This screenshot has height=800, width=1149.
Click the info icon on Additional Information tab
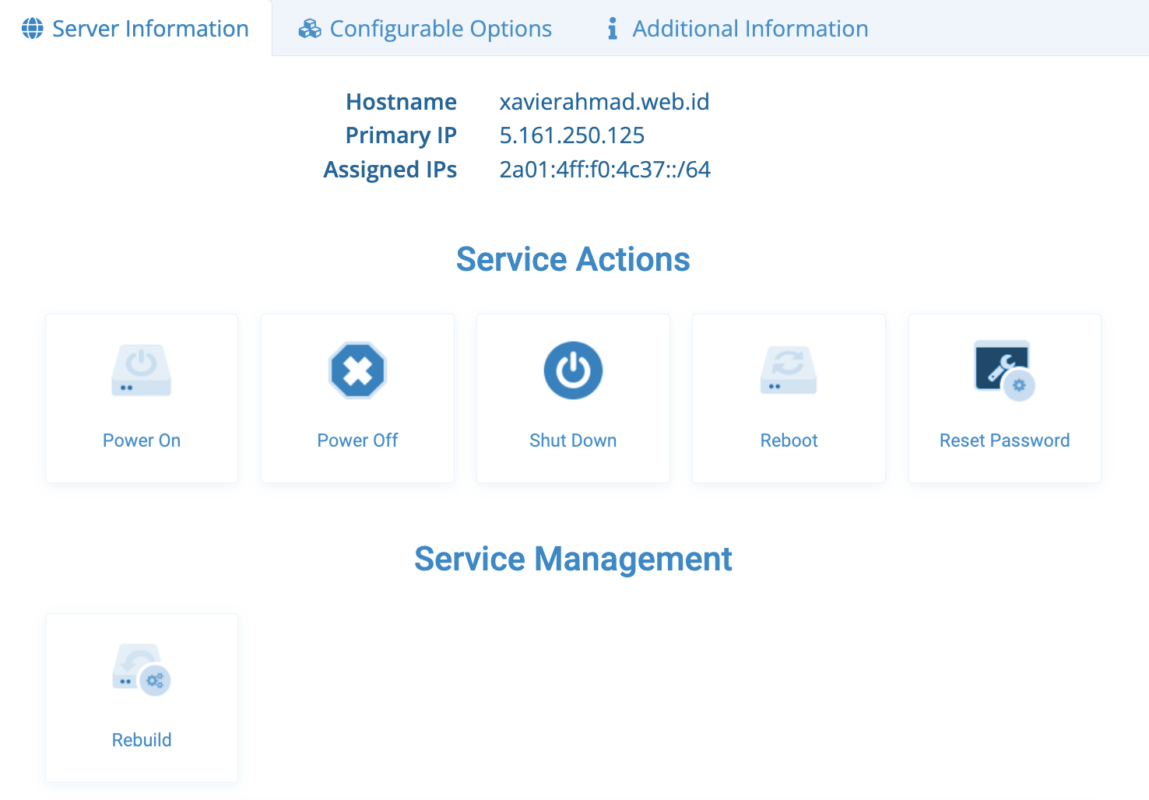(612, 29)
